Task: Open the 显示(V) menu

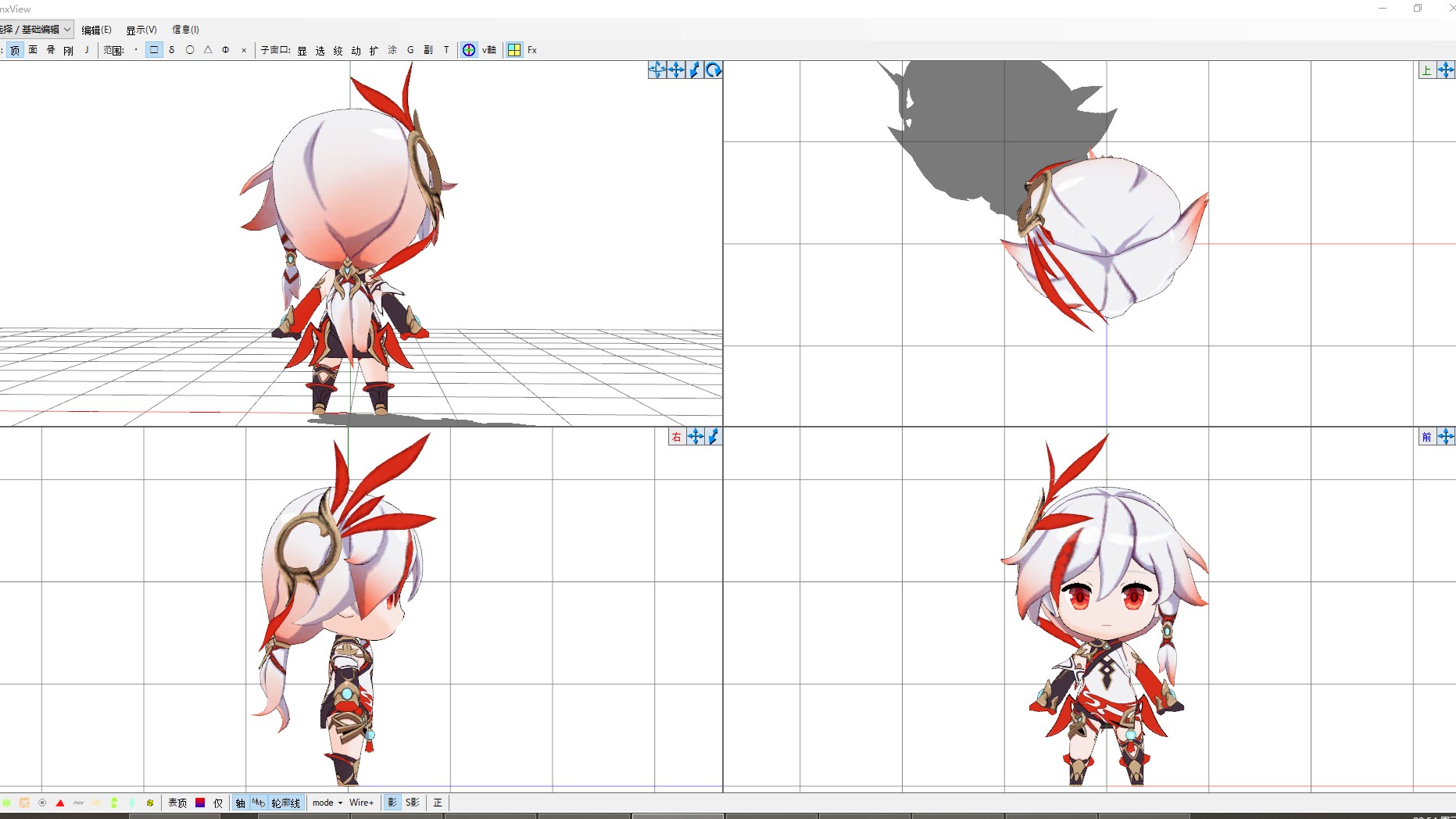Action: click(141, 30)
